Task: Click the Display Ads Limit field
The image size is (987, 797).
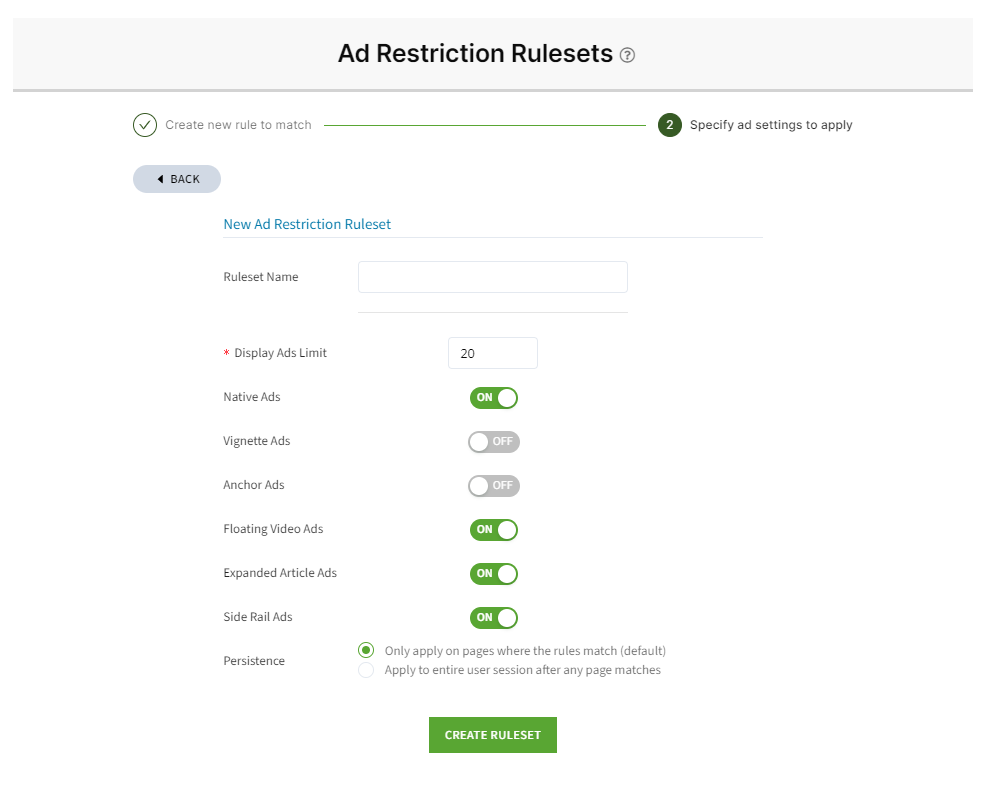Action: [x=492, y=353]
